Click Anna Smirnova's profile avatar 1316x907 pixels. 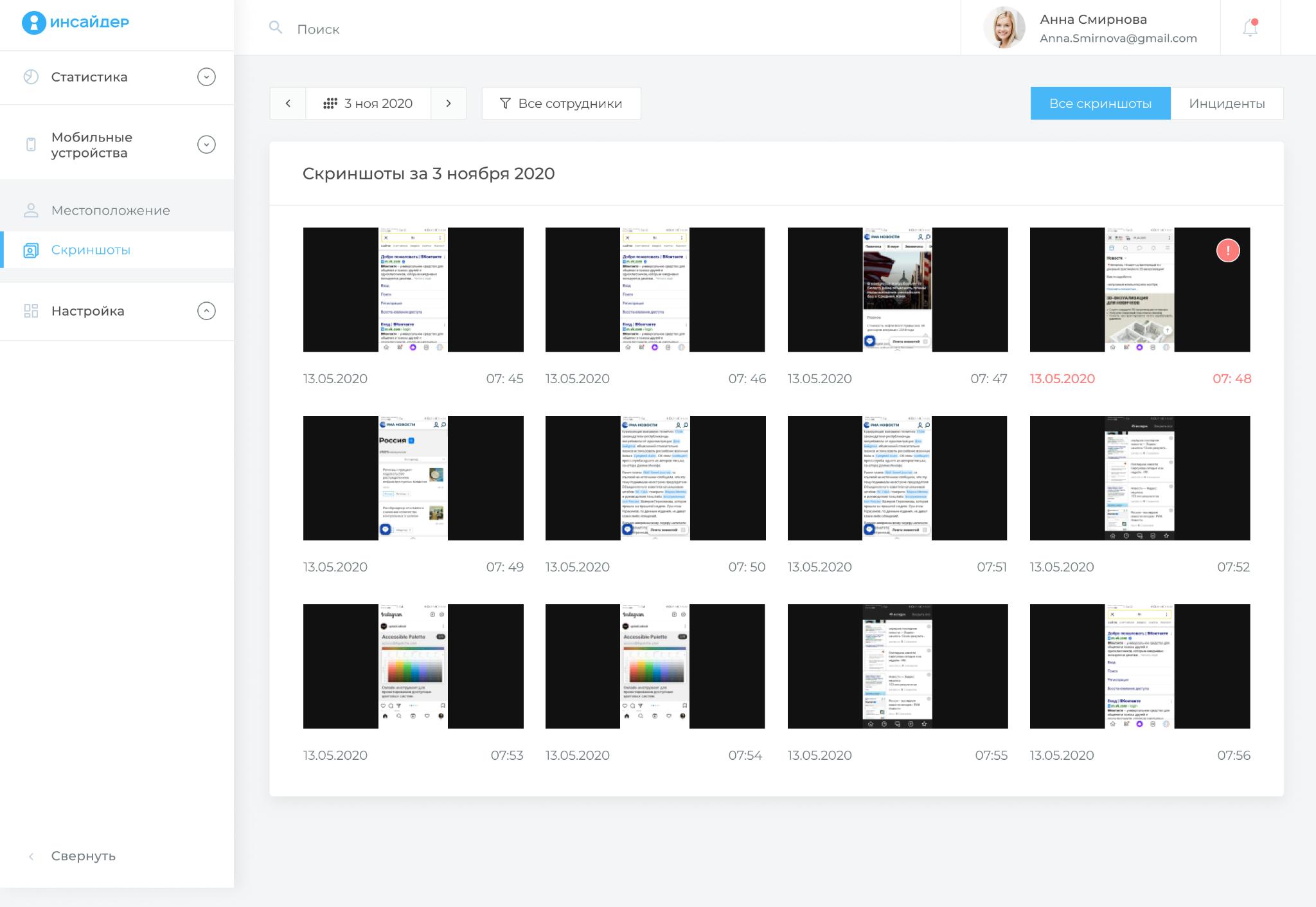[x=1004, y=28]
